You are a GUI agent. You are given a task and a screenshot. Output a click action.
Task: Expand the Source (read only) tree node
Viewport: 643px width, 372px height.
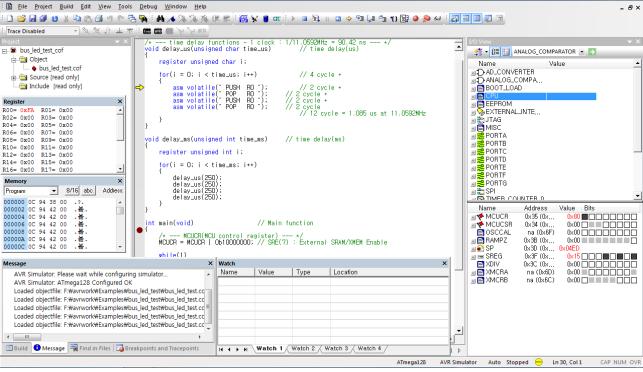14,78
